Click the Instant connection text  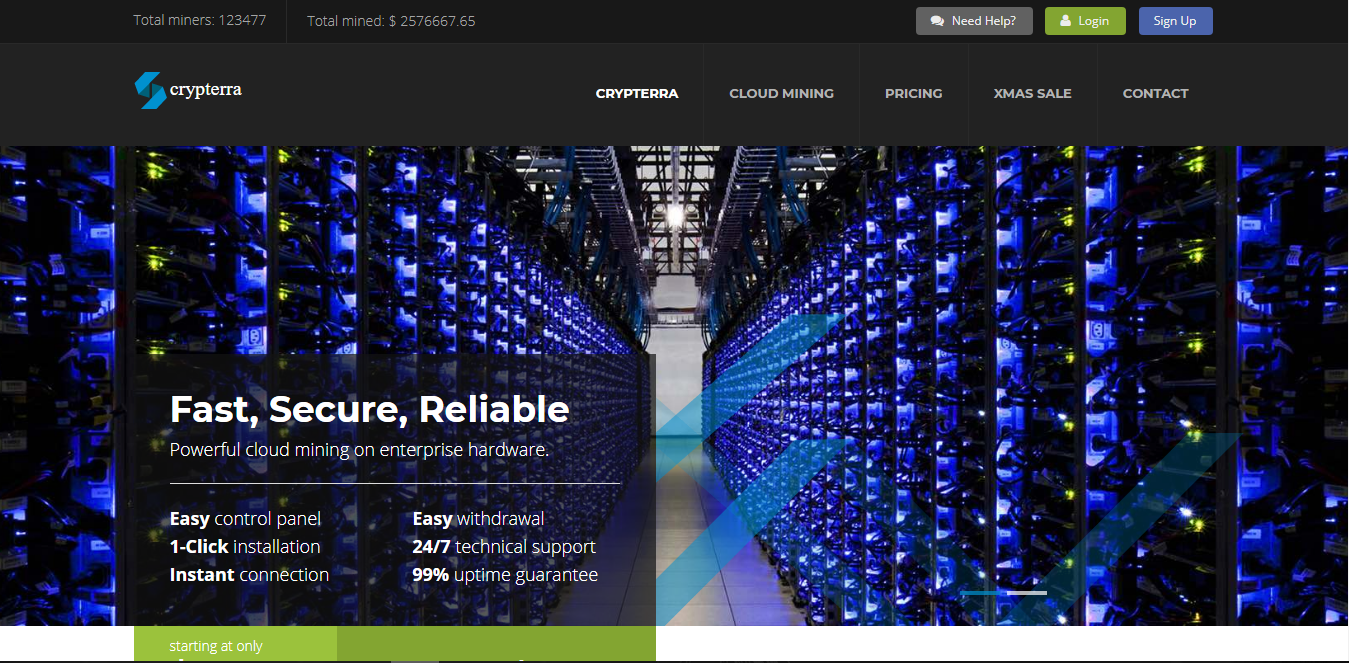tap(249, 575)
